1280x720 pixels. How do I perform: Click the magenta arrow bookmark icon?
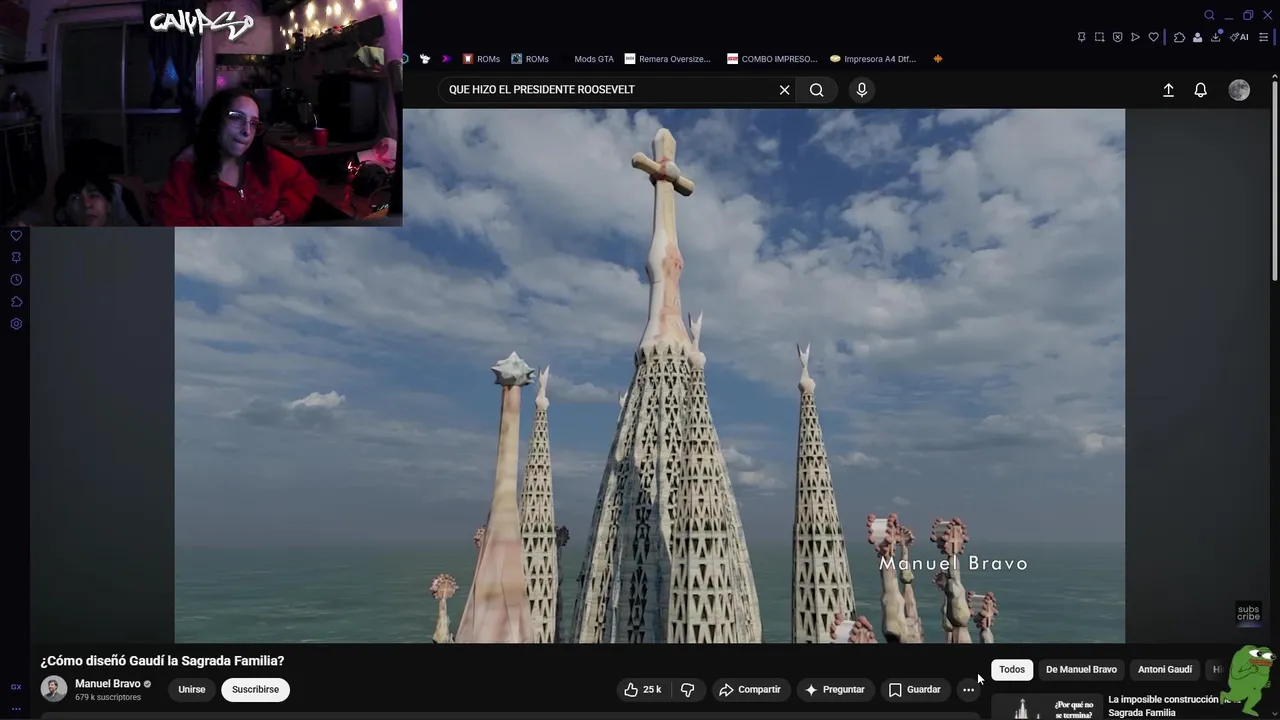(446, 59)
